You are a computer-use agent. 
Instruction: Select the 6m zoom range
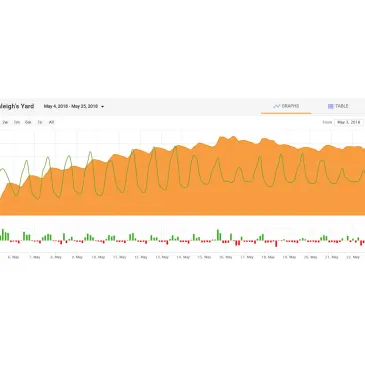[x=28, y=122]
